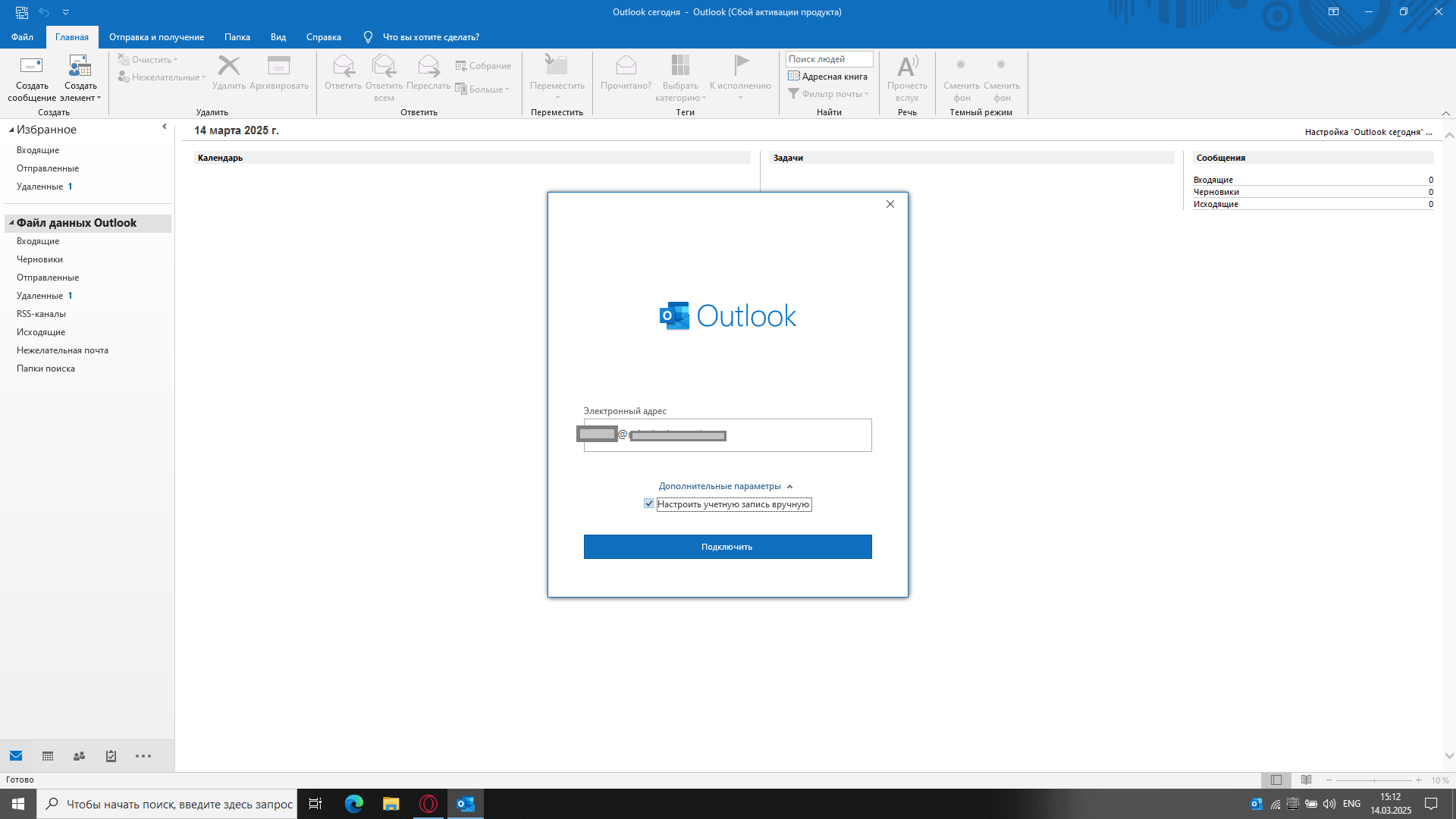
Task: Open Task View on taskbar
Action: click(315, 804)
